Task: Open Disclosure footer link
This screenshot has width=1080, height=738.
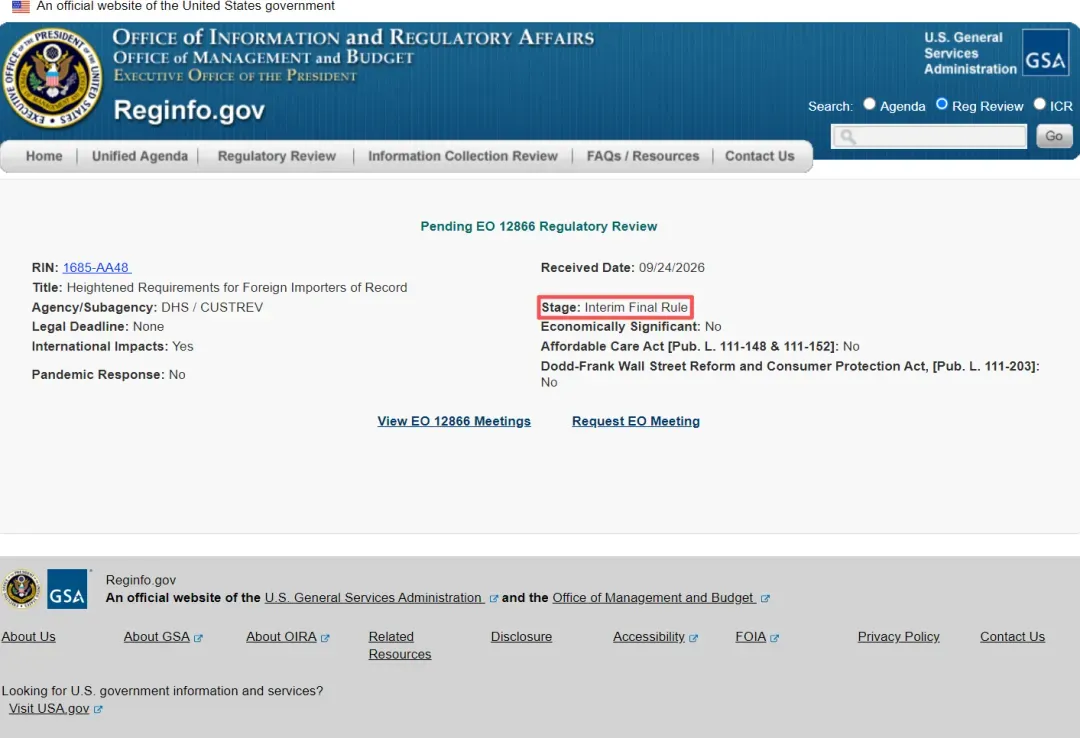Action: tap(521, 637)
